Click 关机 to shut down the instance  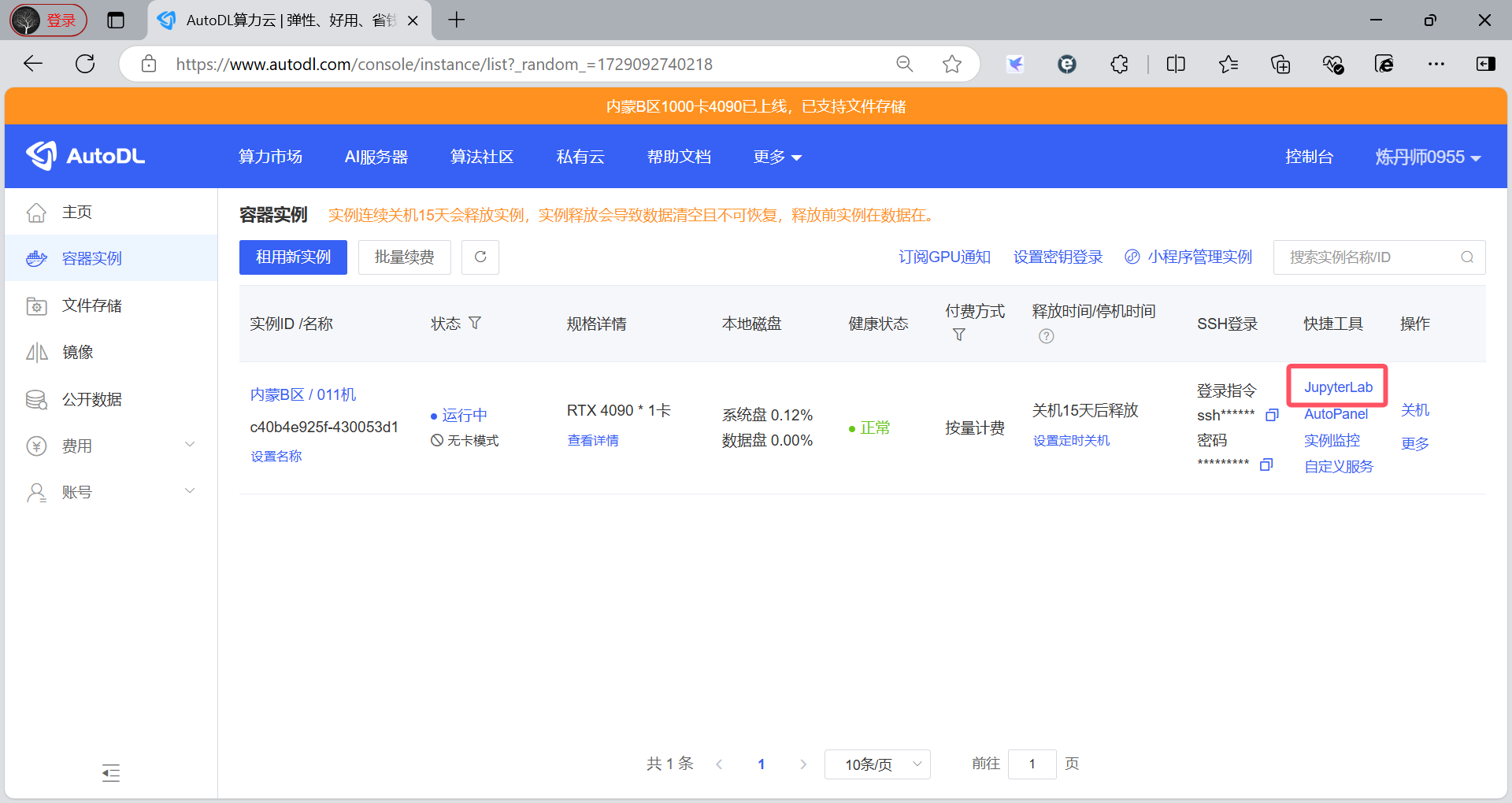click(x=1414, y=410)
